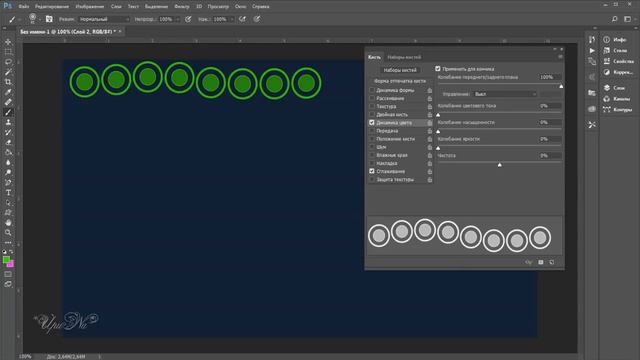Click the foreground/background jitter slider handle

(x=561, y=86)
